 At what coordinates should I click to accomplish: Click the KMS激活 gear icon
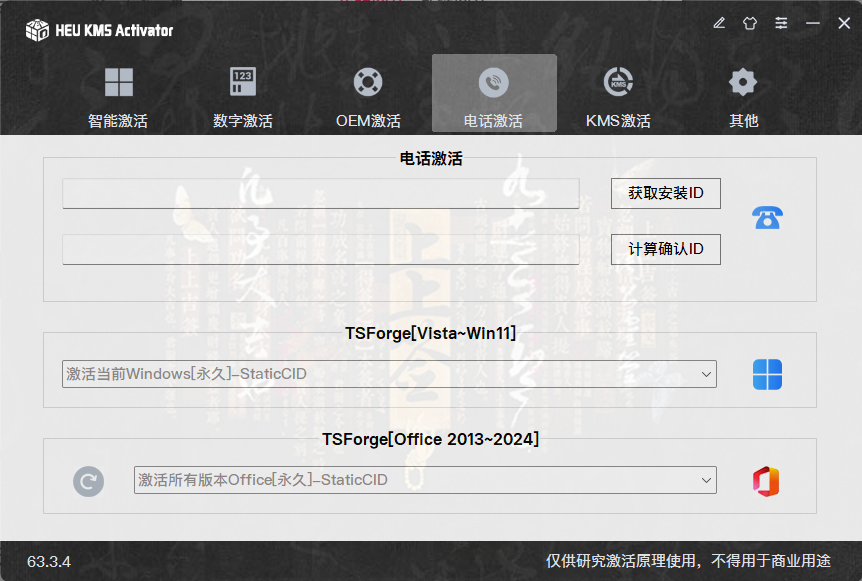(x=618, y=82)
